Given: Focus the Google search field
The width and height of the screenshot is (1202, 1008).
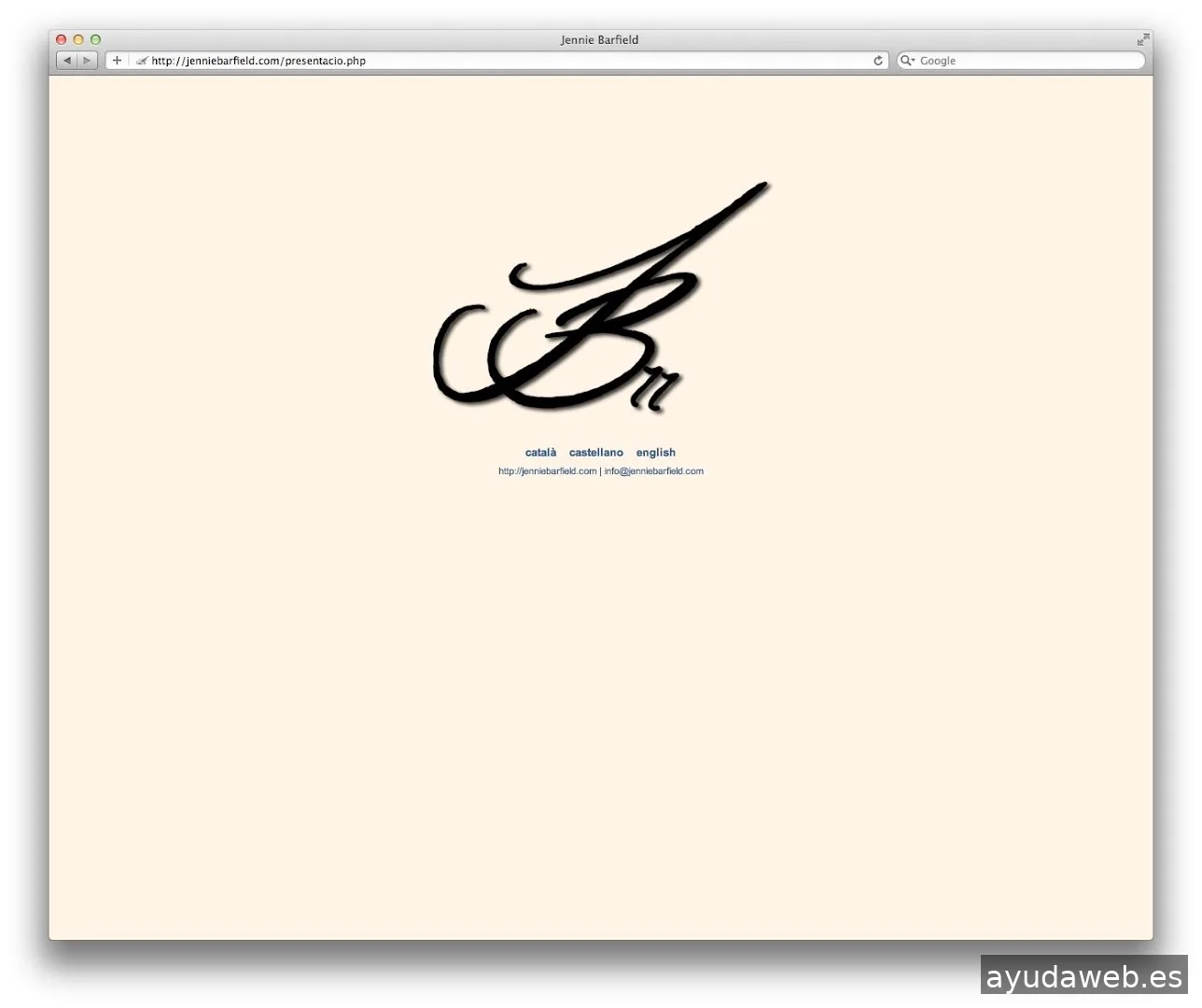Looking at the screenshot, I should click(x=1027, y=61).
